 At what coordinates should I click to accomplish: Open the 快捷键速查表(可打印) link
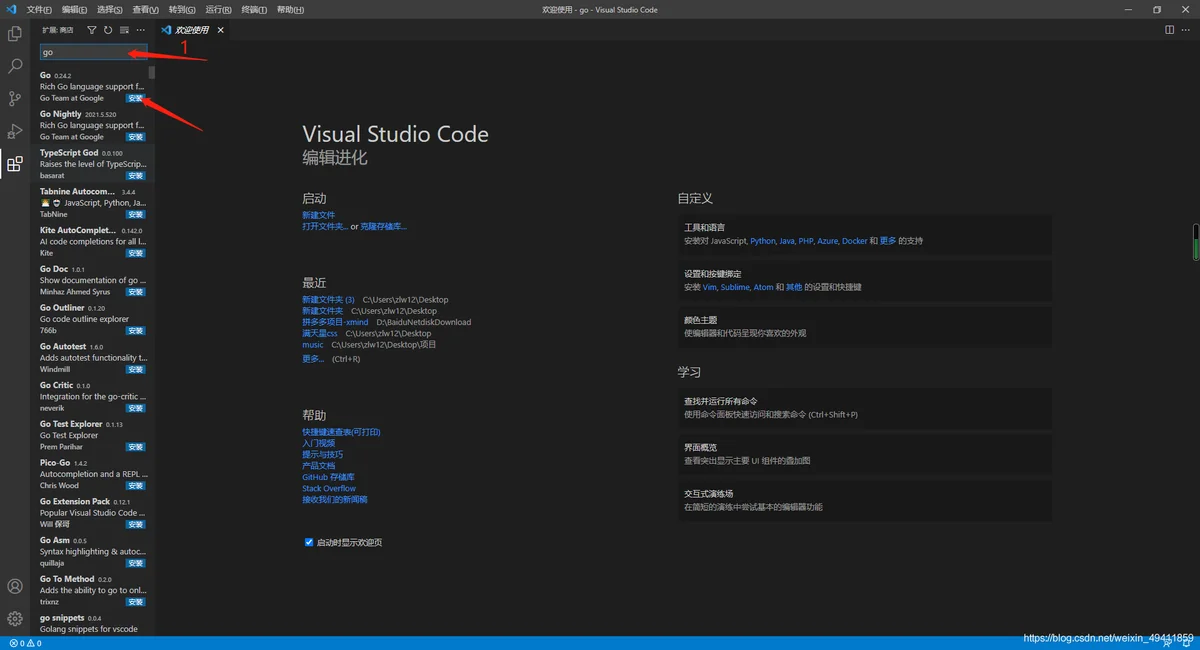(x=341, y=432)
